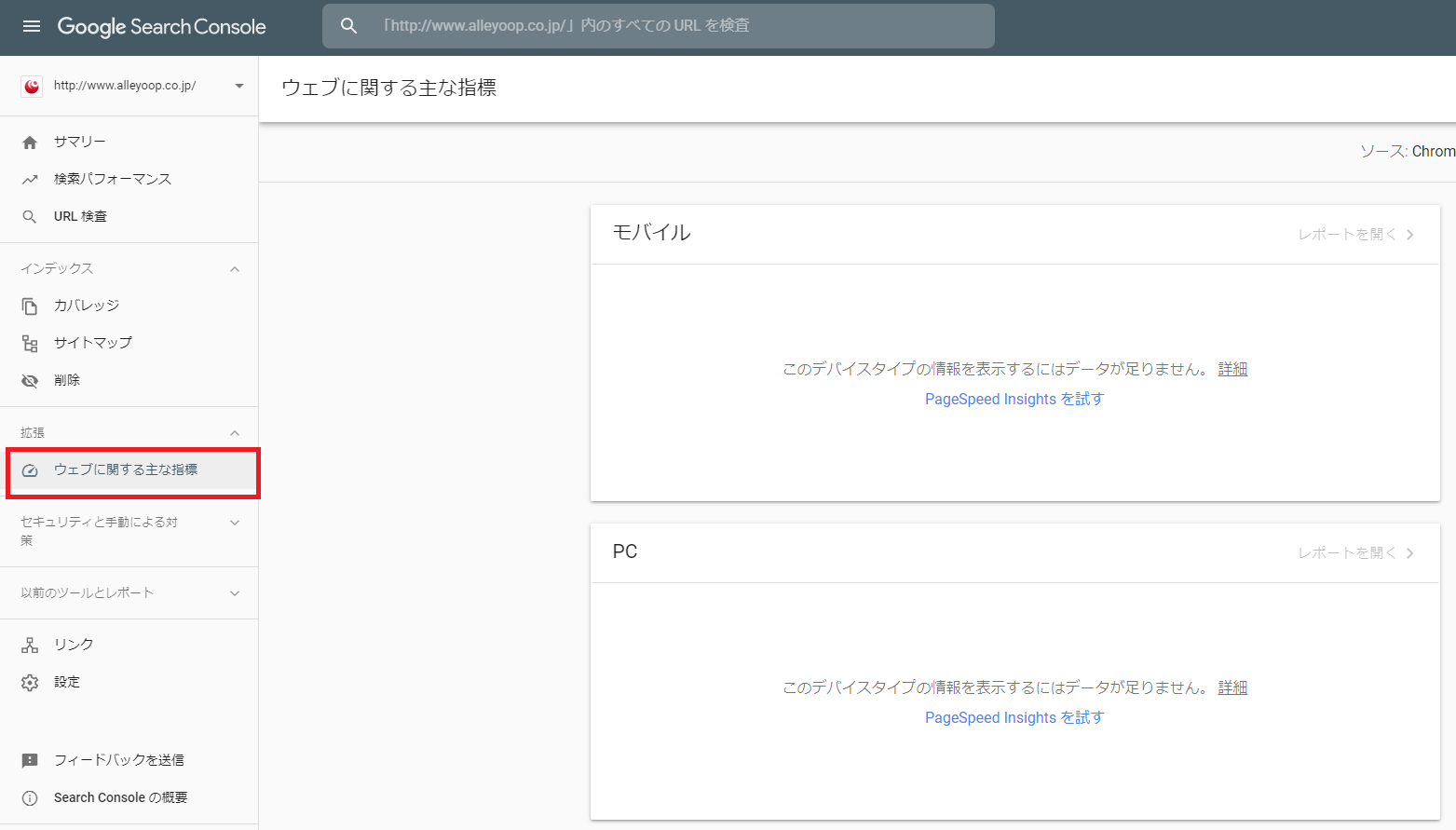Click the sitemap tree icon beside サイトマップ
The width and height of the screenshot is (1456, 830).
(x=30, y=344)
